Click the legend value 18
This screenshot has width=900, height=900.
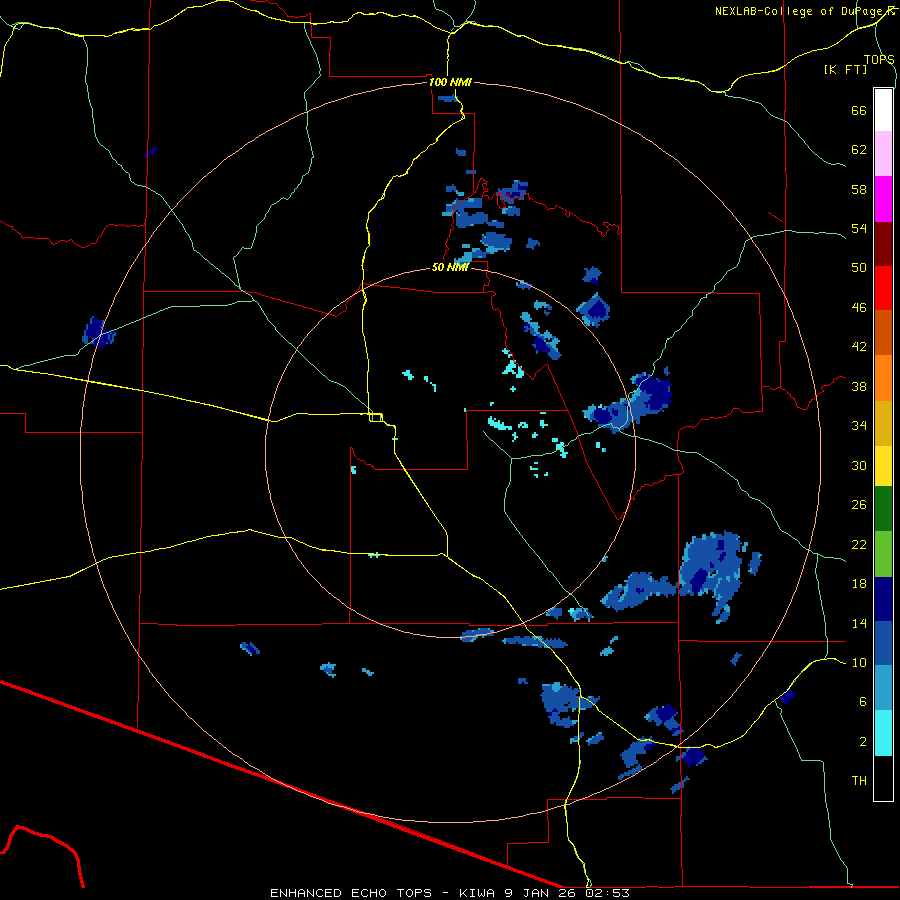click(859, 584)
